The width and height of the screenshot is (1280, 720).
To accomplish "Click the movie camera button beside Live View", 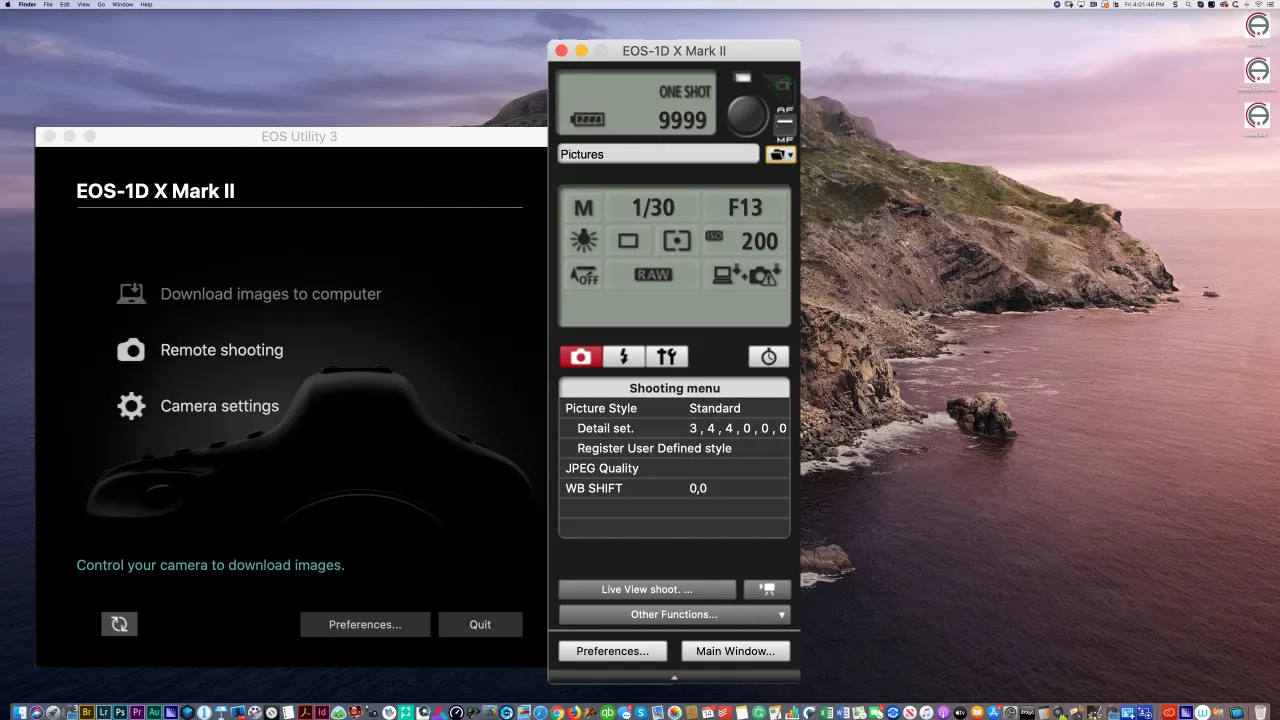I will click(767, 589).
